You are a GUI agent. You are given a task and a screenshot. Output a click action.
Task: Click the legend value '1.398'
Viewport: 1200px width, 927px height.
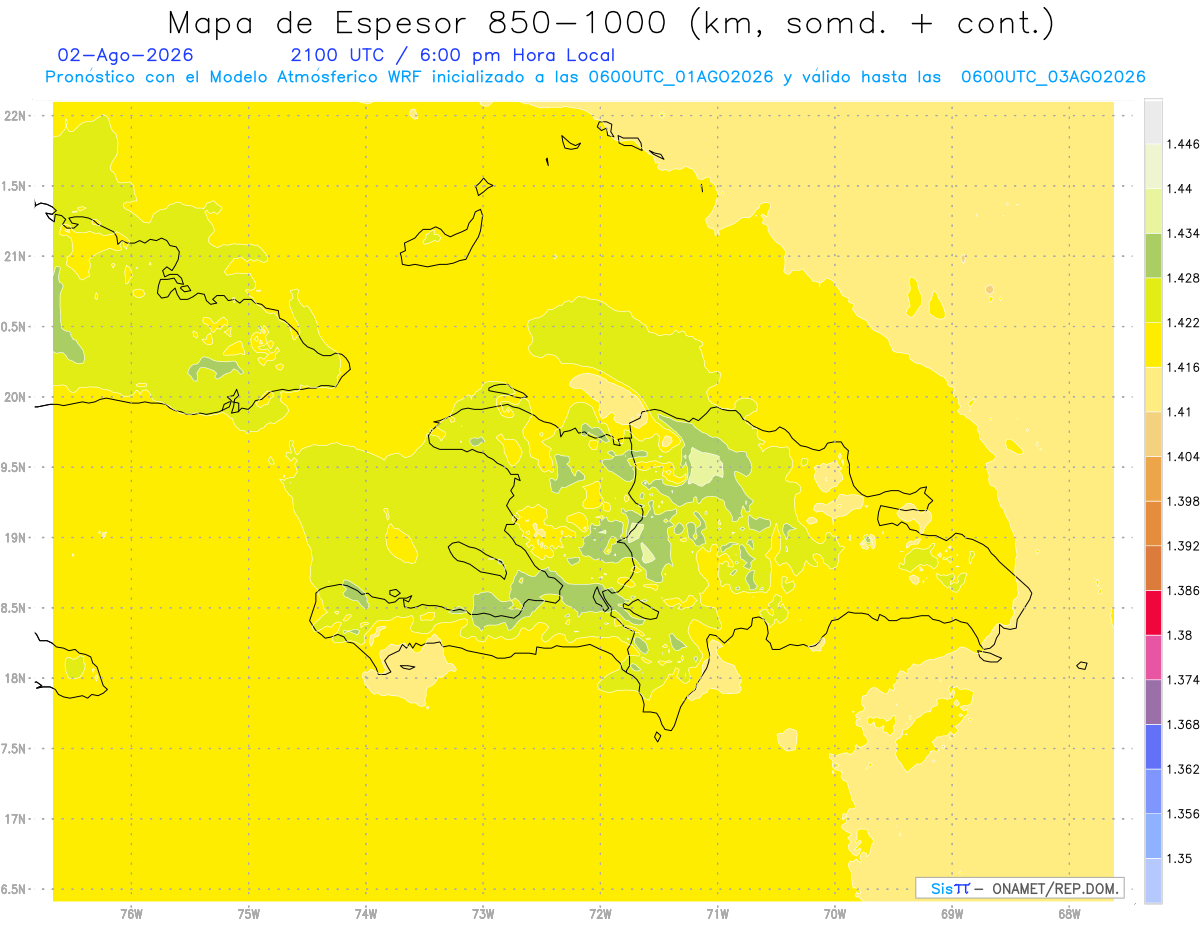1183,501
